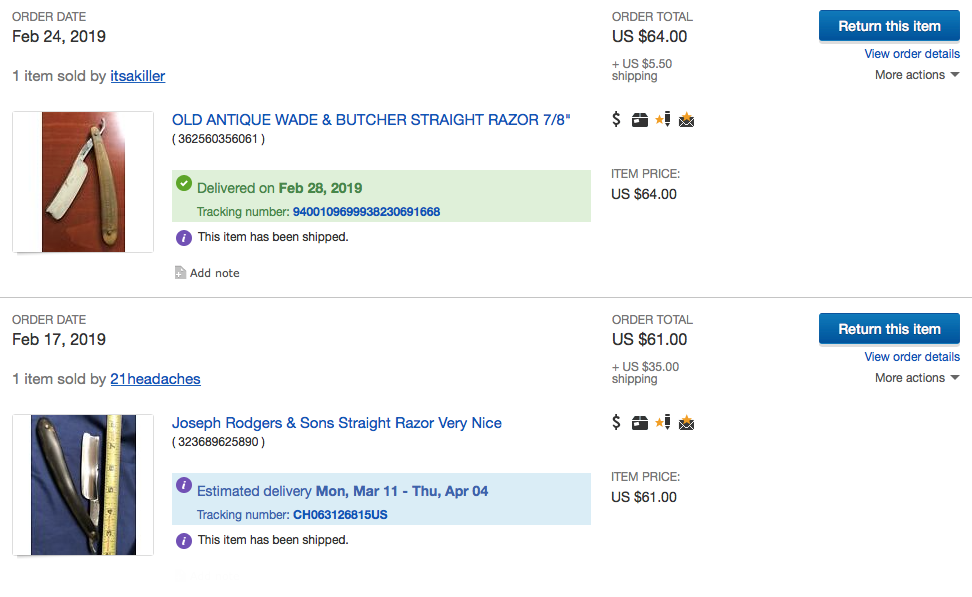Click the Wade & Butcher razor thumbnail image

click(x=83, y=182)
